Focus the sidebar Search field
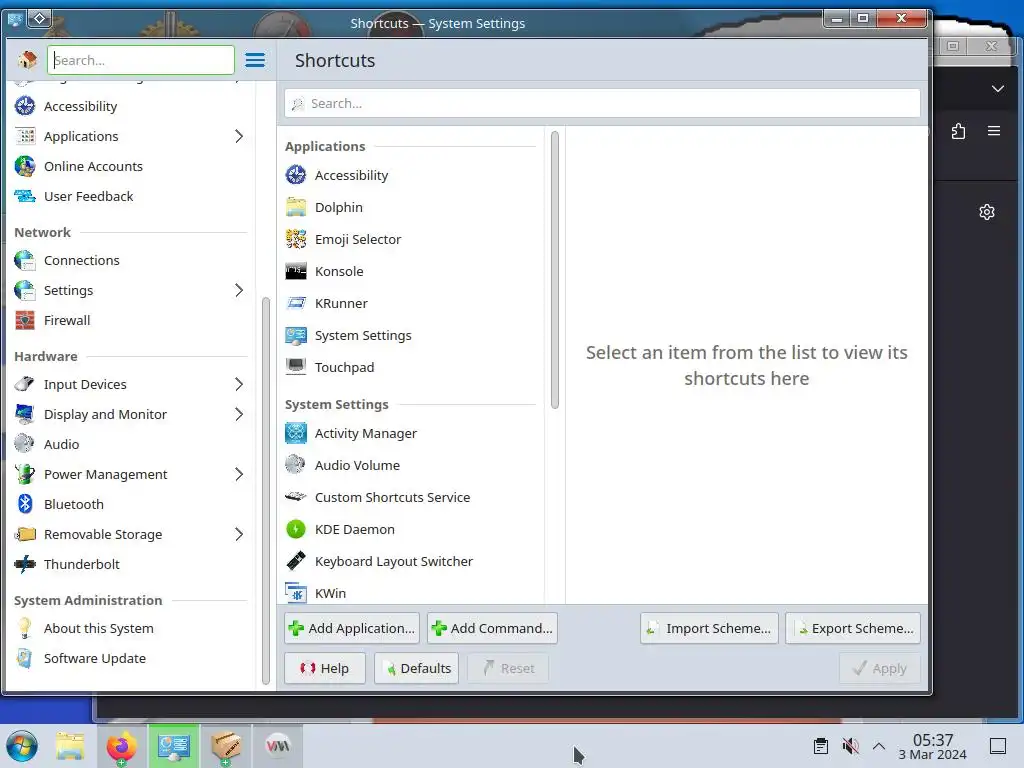 140,60
